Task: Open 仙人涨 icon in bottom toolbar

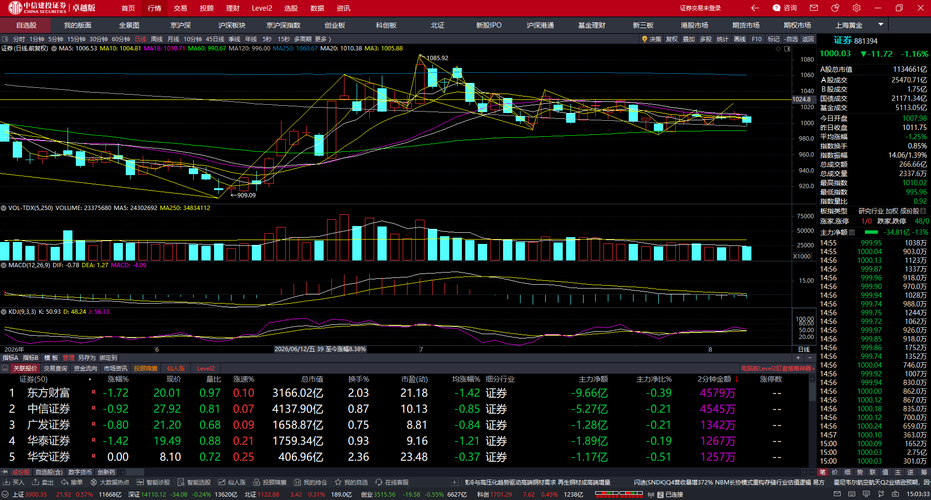Action: pyautogui.click(x=221, y=482)
